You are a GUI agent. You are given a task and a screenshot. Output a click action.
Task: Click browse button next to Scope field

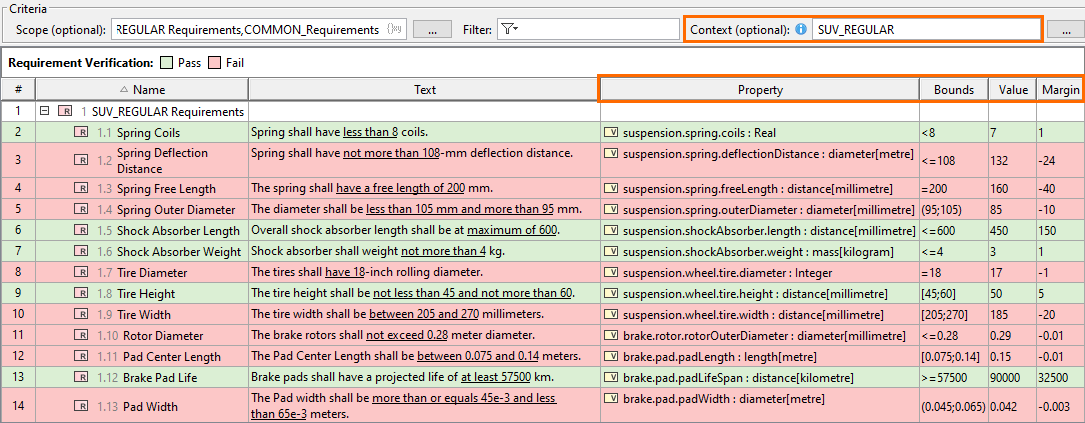click(x=432, y=30)
